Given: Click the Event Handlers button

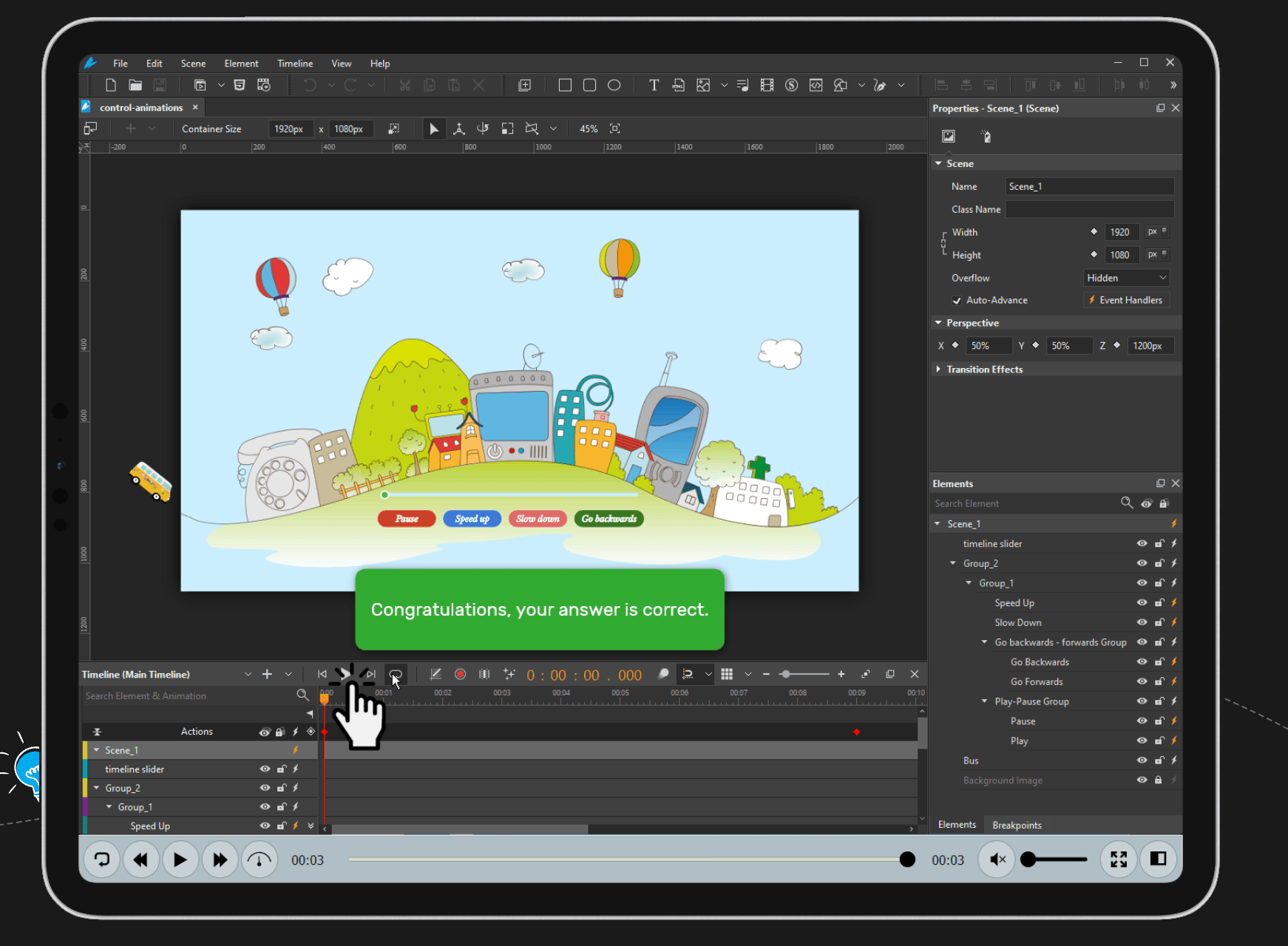Looking at the screenshot, I should [1125, 300].
